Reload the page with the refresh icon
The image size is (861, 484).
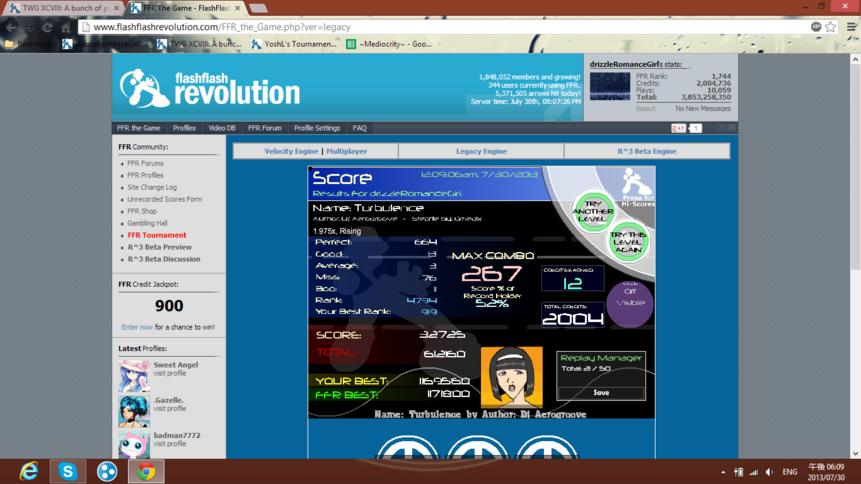tap(47, 27)
